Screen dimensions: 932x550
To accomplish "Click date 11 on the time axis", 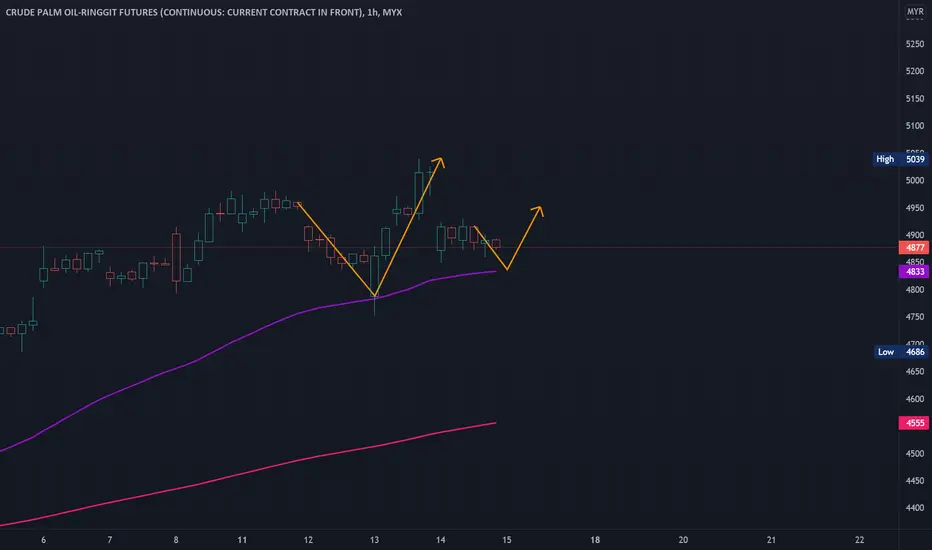I will click(x=242, y=540).
